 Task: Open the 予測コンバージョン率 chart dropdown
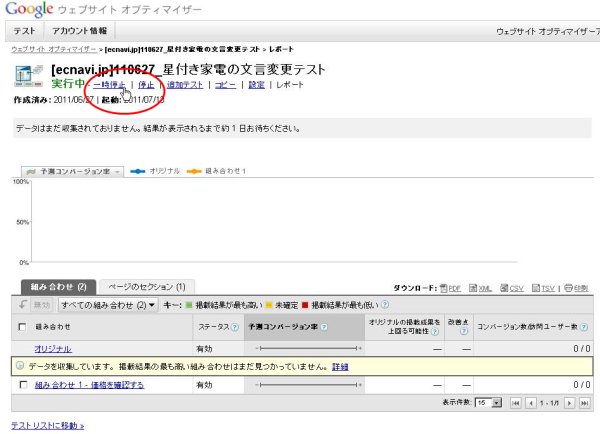point(75,172)
